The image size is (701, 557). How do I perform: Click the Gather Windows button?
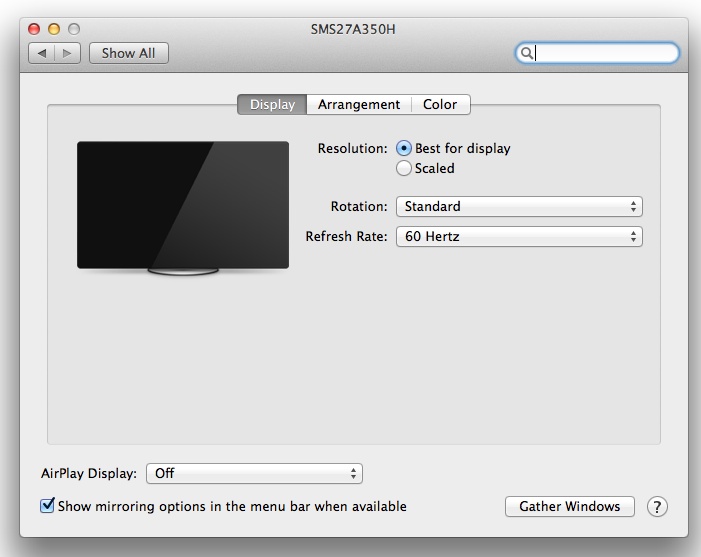coord(569,507)
